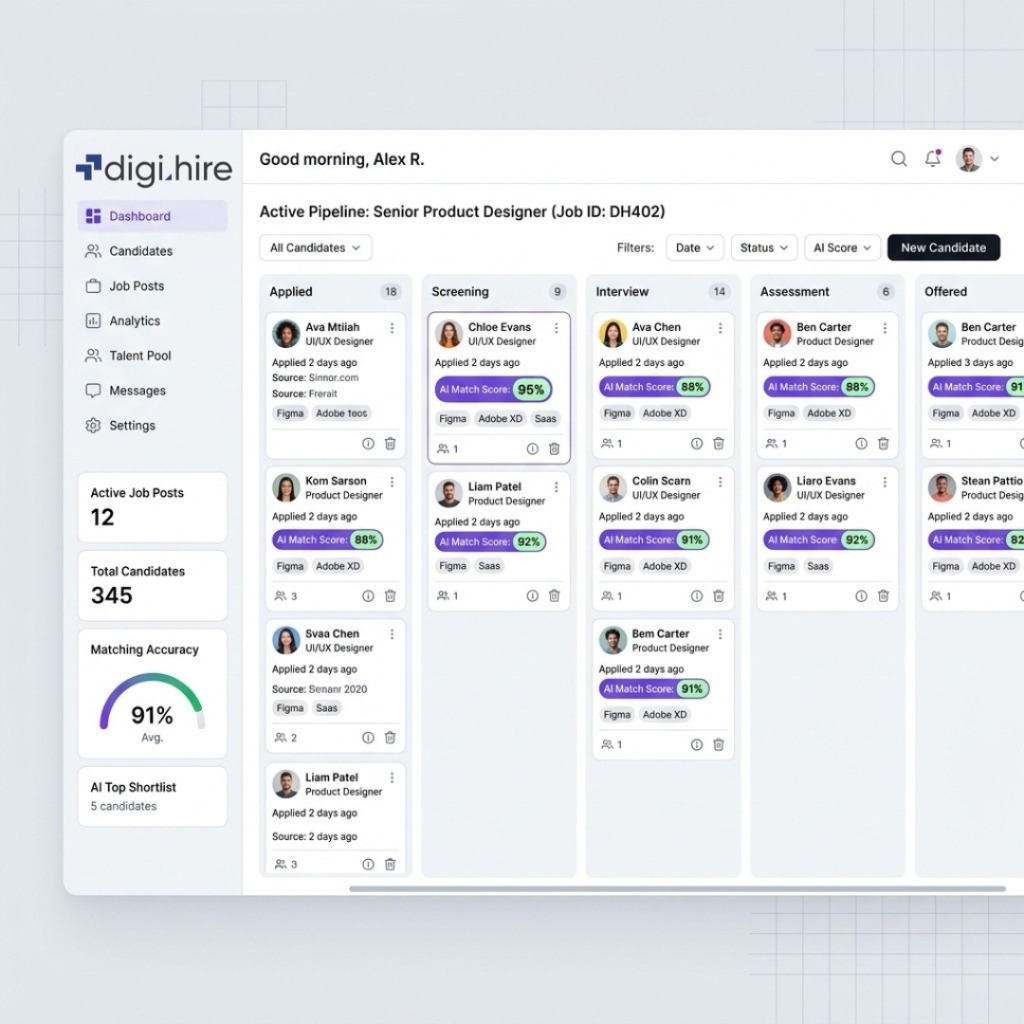Select Chloe Evans candidate photo

(449, 334)
